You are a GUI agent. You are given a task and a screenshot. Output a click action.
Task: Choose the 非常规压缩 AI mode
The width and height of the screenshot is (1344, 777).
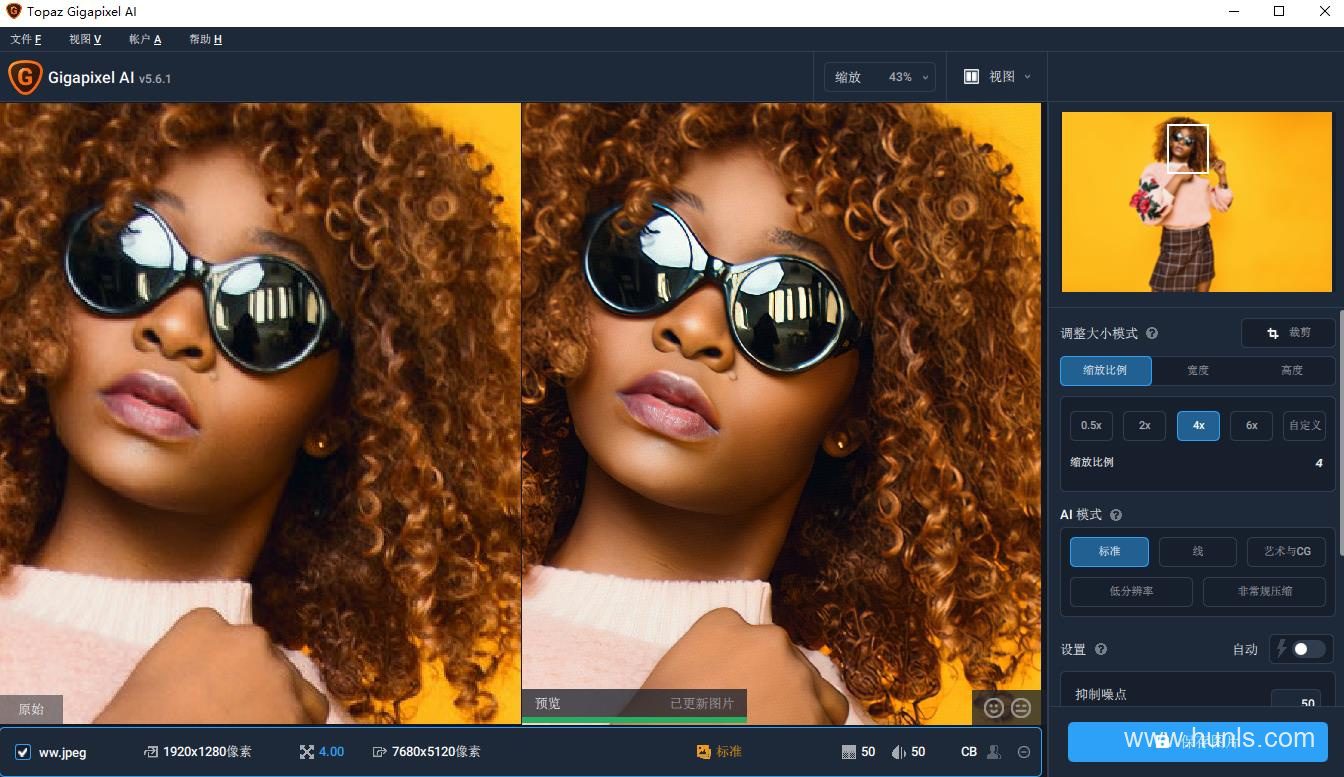tap(1265, 591)
